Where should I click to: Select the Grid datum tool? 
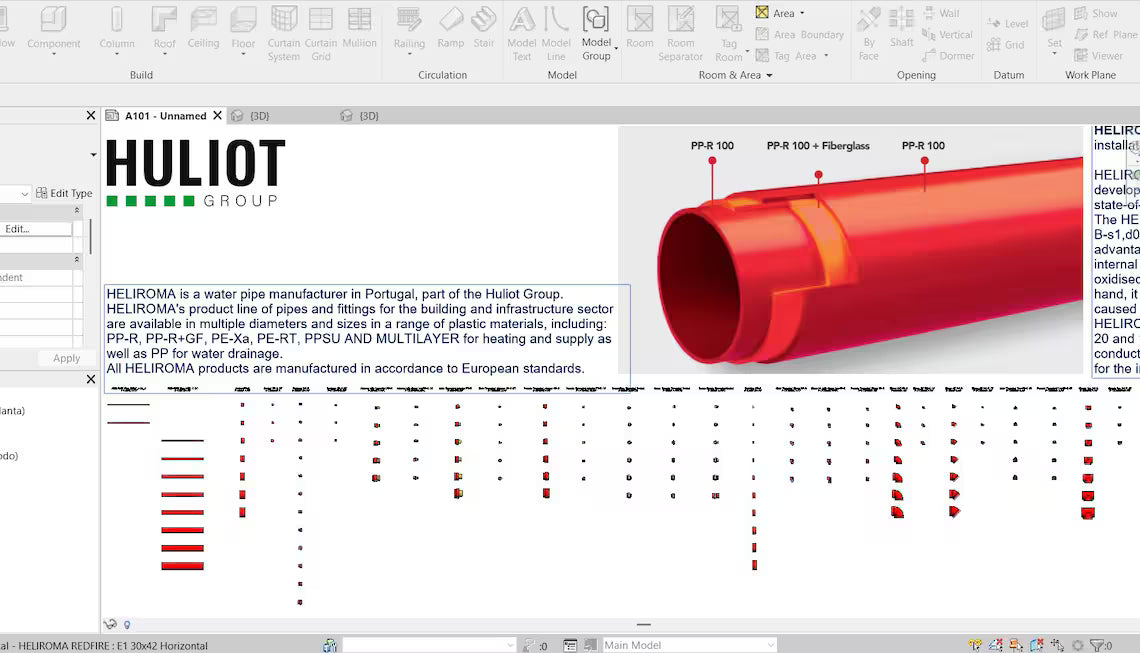(x=1005, y=44)
